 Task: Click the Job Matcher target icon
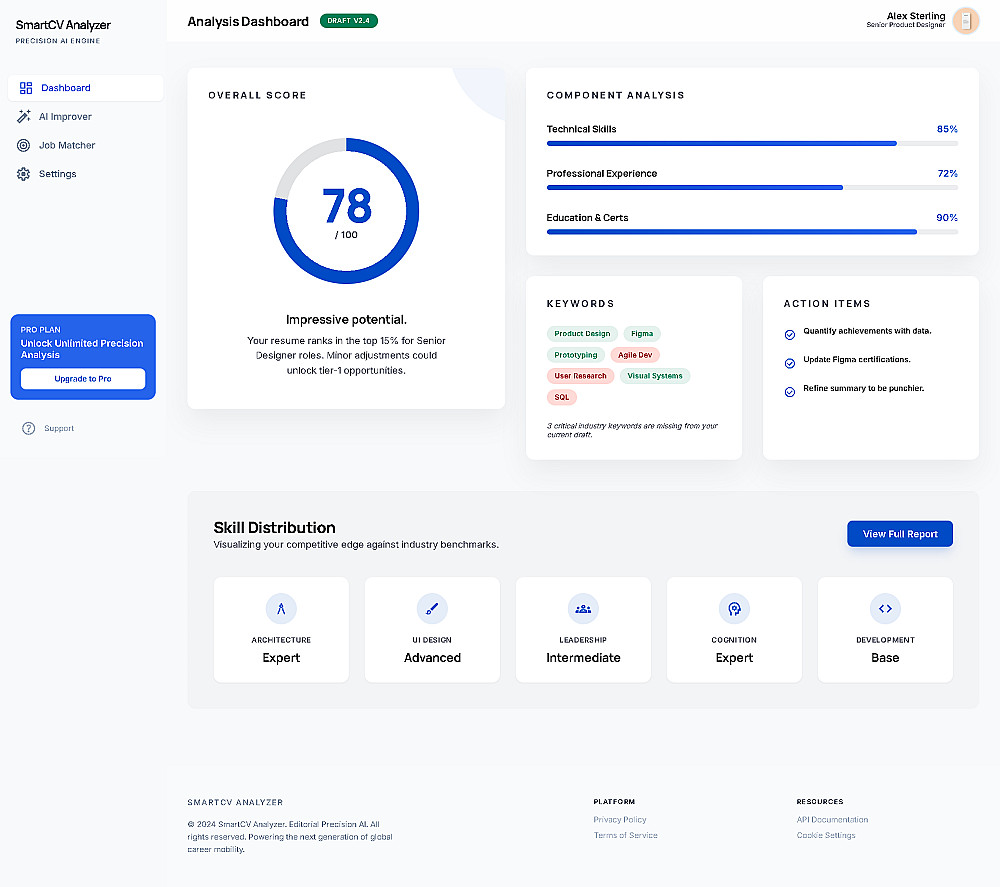(24, 145)
